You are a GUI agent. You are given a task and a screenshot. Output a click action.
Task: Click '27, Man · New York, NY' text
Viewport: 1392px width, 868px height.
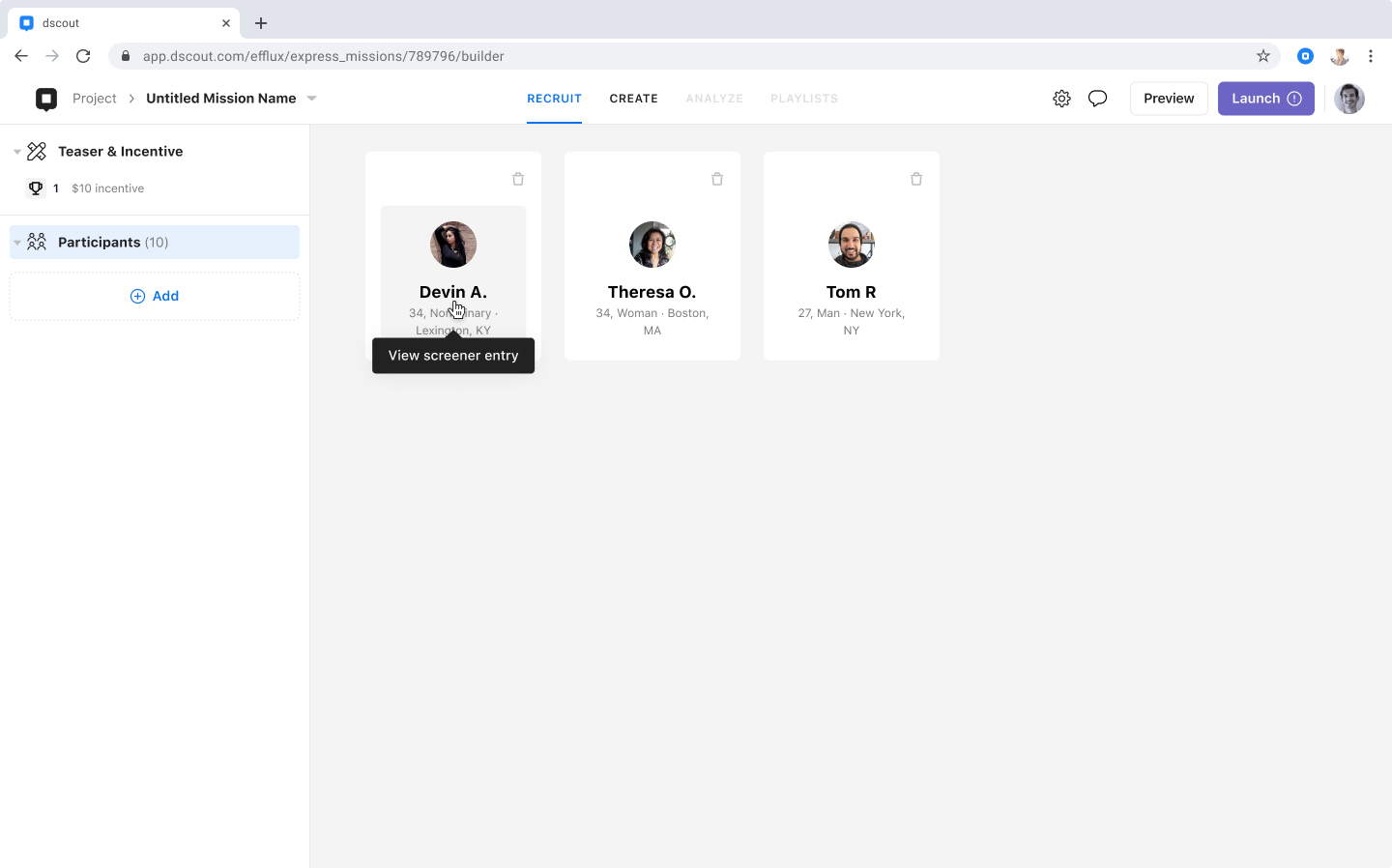[852, 322]
